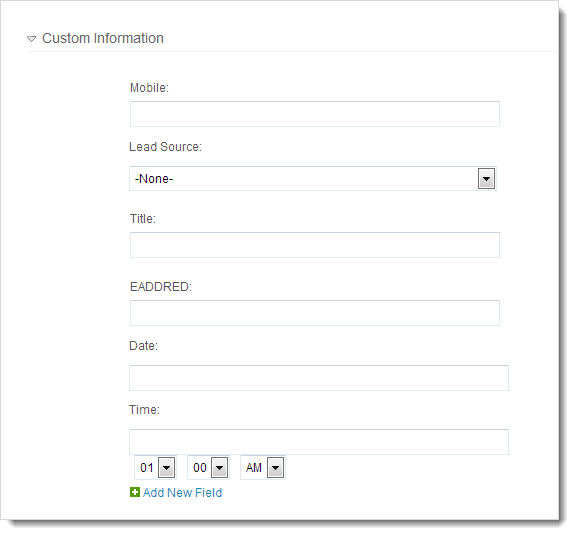574x535 pixels.
Task: Collapse the Custom Information section triangle
Action: coord(31,38)
